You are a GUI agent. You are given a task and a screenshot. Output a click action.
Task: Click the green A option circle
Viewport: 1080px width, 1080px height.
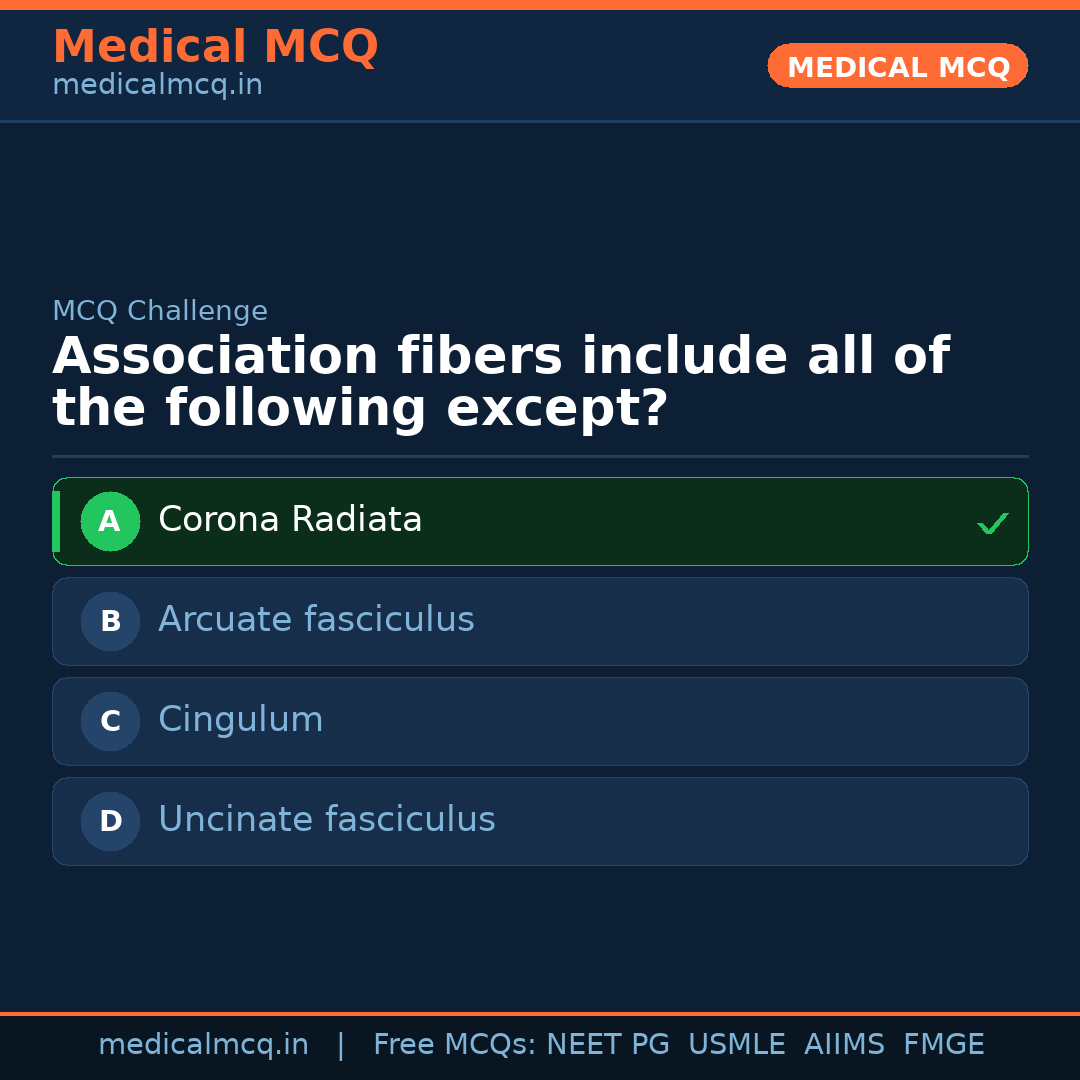coord(110,521)
